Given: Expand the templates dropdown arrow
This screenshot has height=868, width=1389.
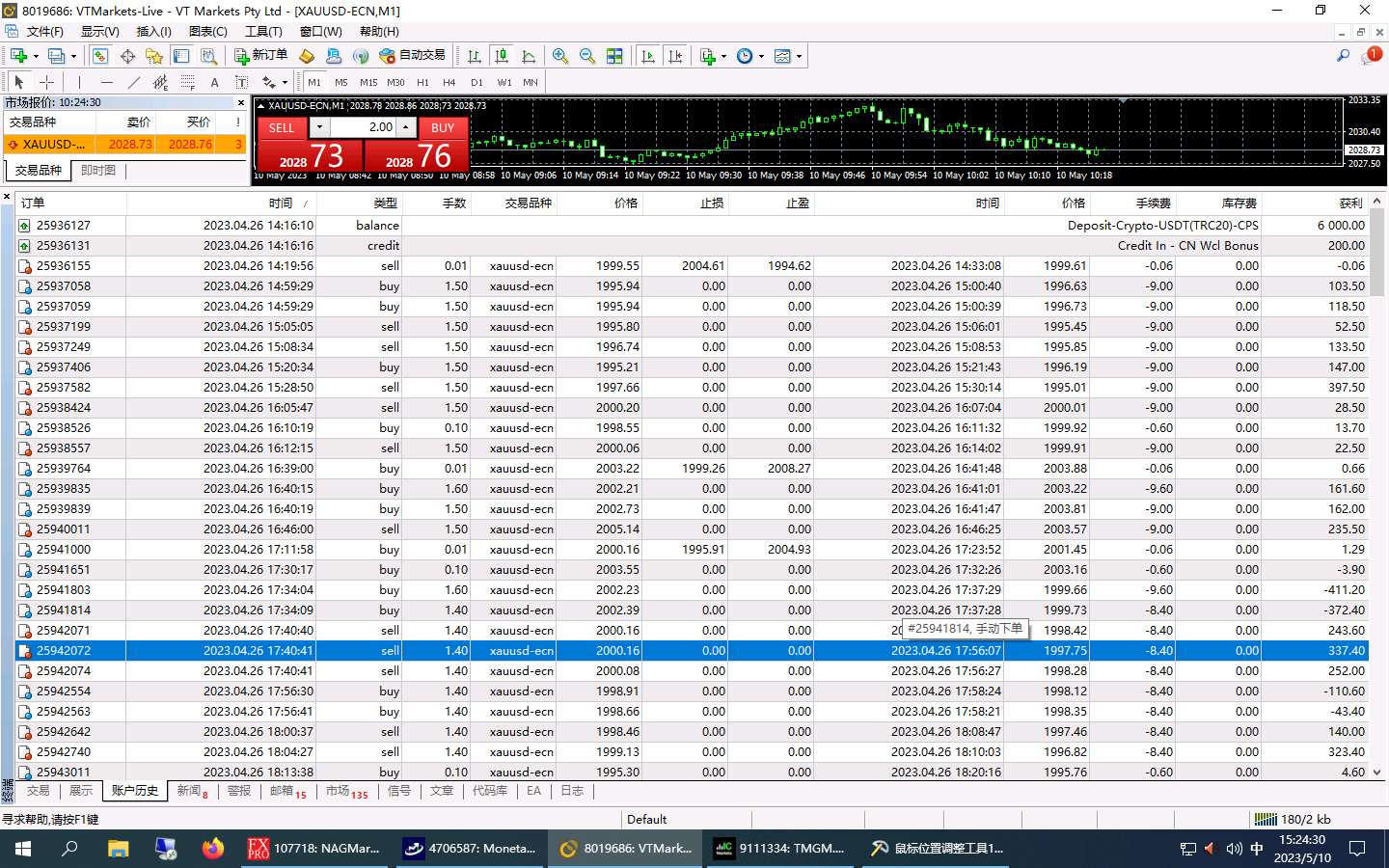Looking at the screenshot, I should pyautogui.click(x=799, y=56).
